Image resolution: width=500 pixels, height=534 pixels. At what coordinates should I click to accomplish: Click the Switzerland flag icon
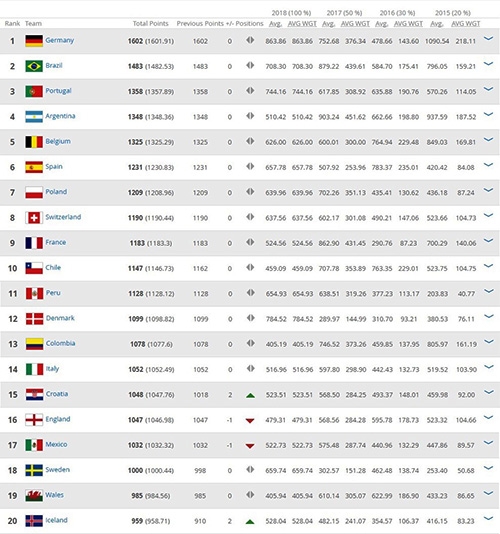point(34,218)
